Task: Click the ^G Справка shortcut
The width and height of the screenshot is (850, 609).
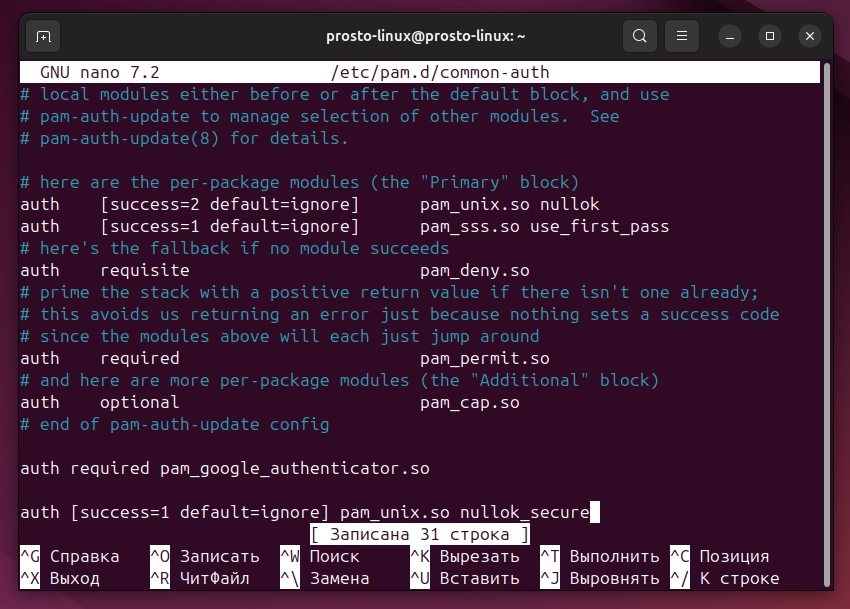Action: (x=69, y=556)
